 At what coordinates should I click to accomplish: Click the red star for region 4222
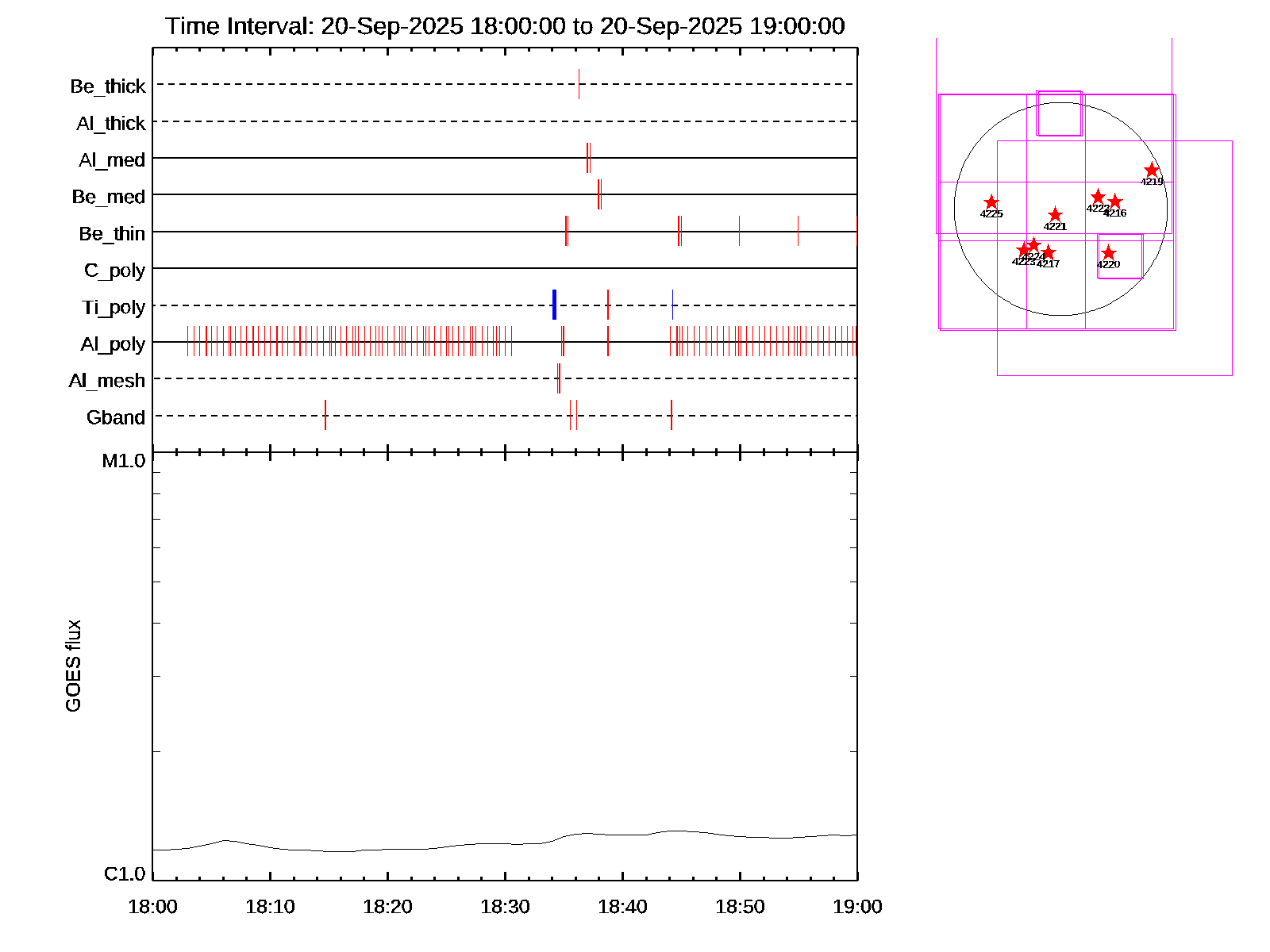coord(1098,197)
